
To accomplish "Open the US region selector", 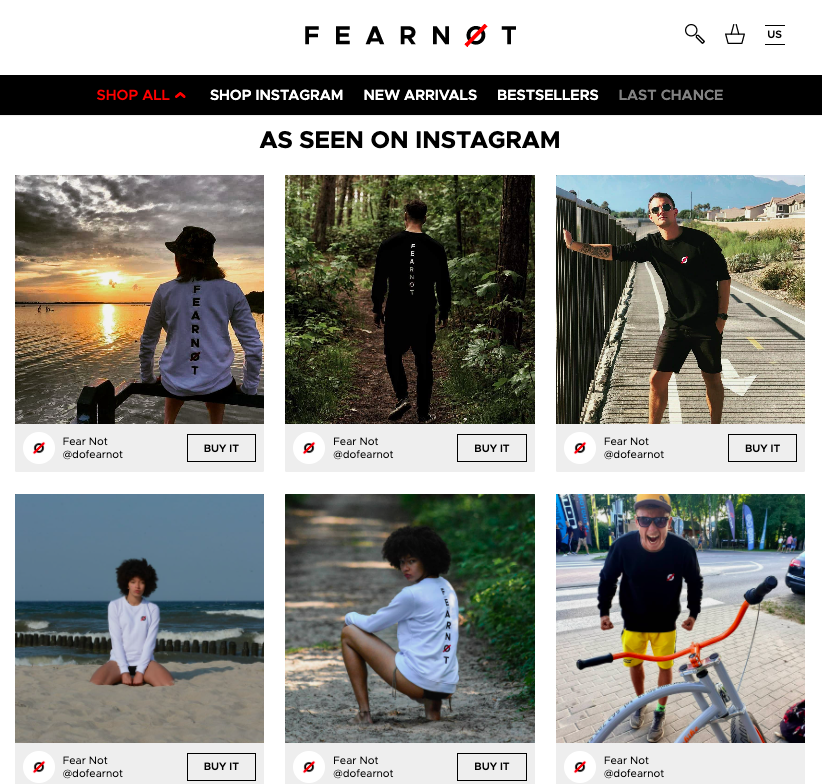I will click(774, 35).
